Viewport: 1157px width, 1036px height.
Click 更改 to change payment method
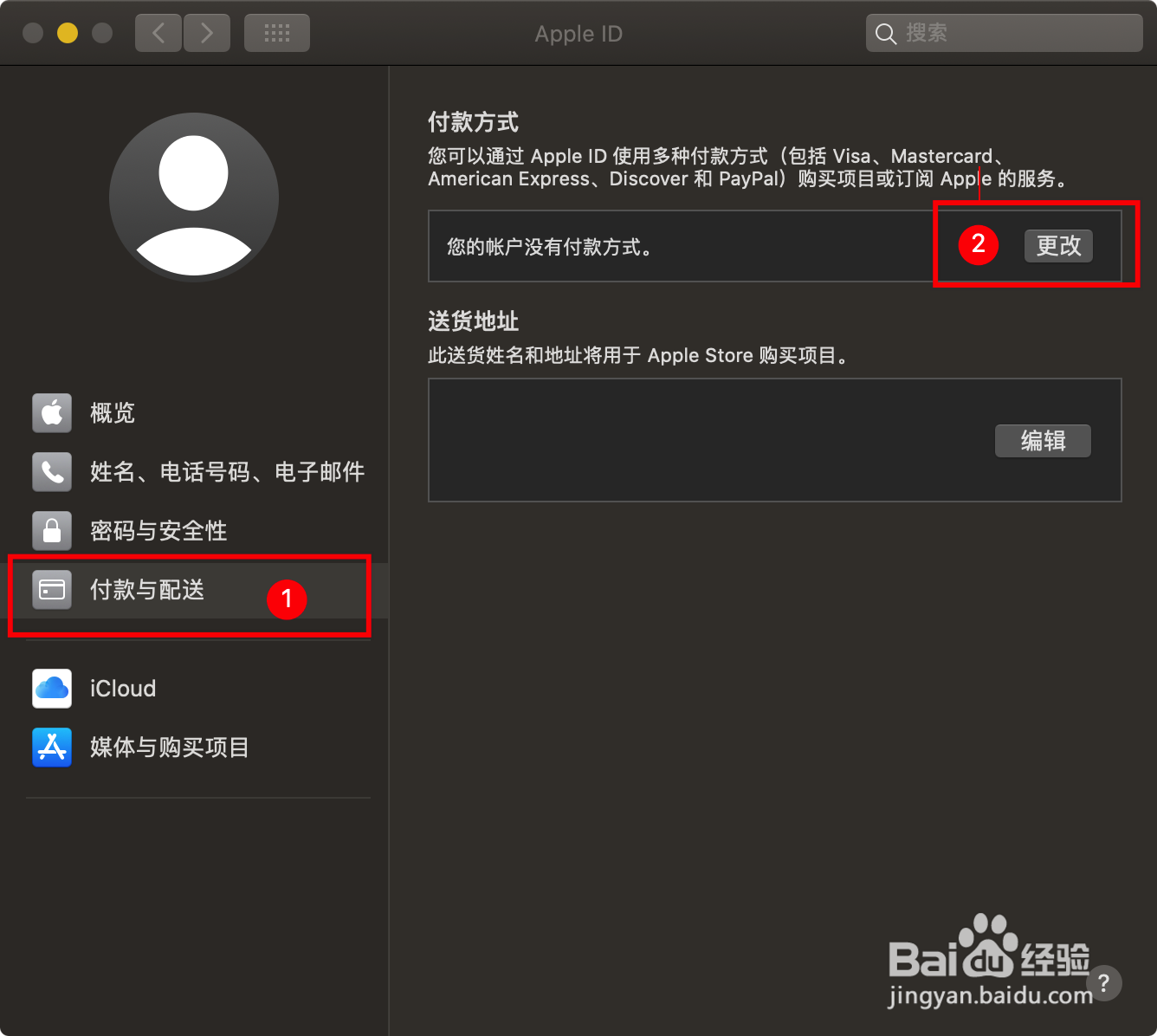(x=1058, y=246)
